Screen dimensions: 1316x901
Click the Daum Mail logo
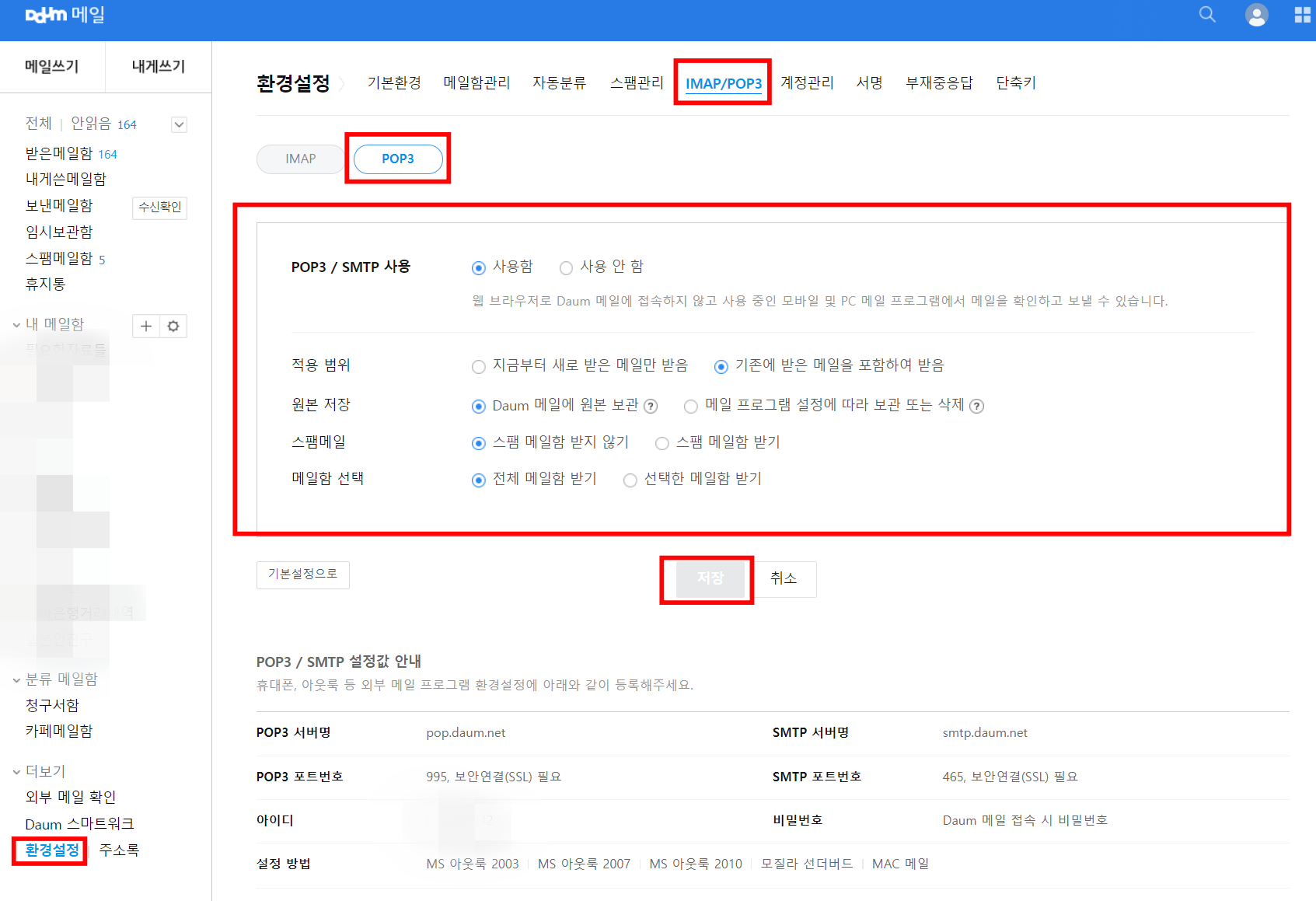(62, 14)
